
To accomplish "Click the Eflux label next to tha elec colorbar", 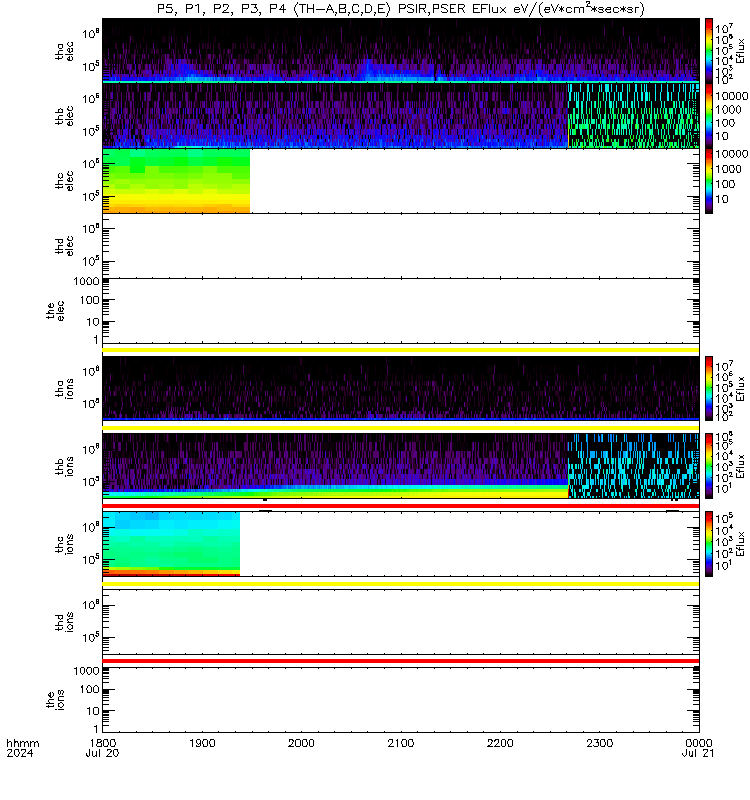I will click(741, 51).
